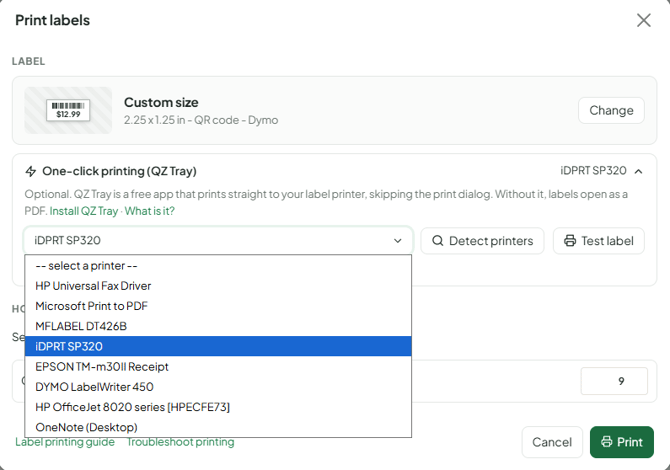Click the lightning bolt One-click printing icon
The width and height of the screenshot is (670, 470).
[x=31, y=171]
